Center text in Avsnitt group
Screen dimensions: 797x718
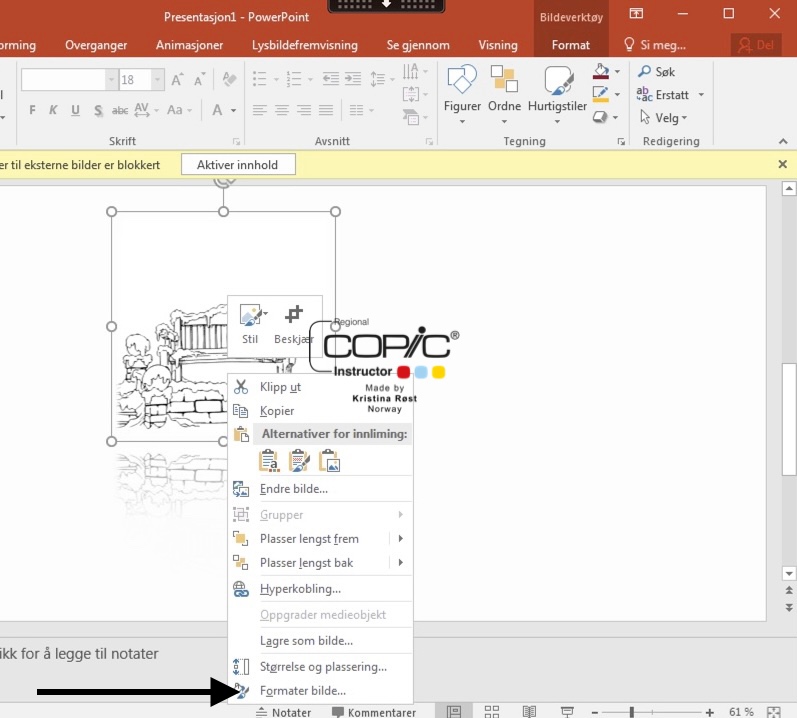tap(282, 110)
